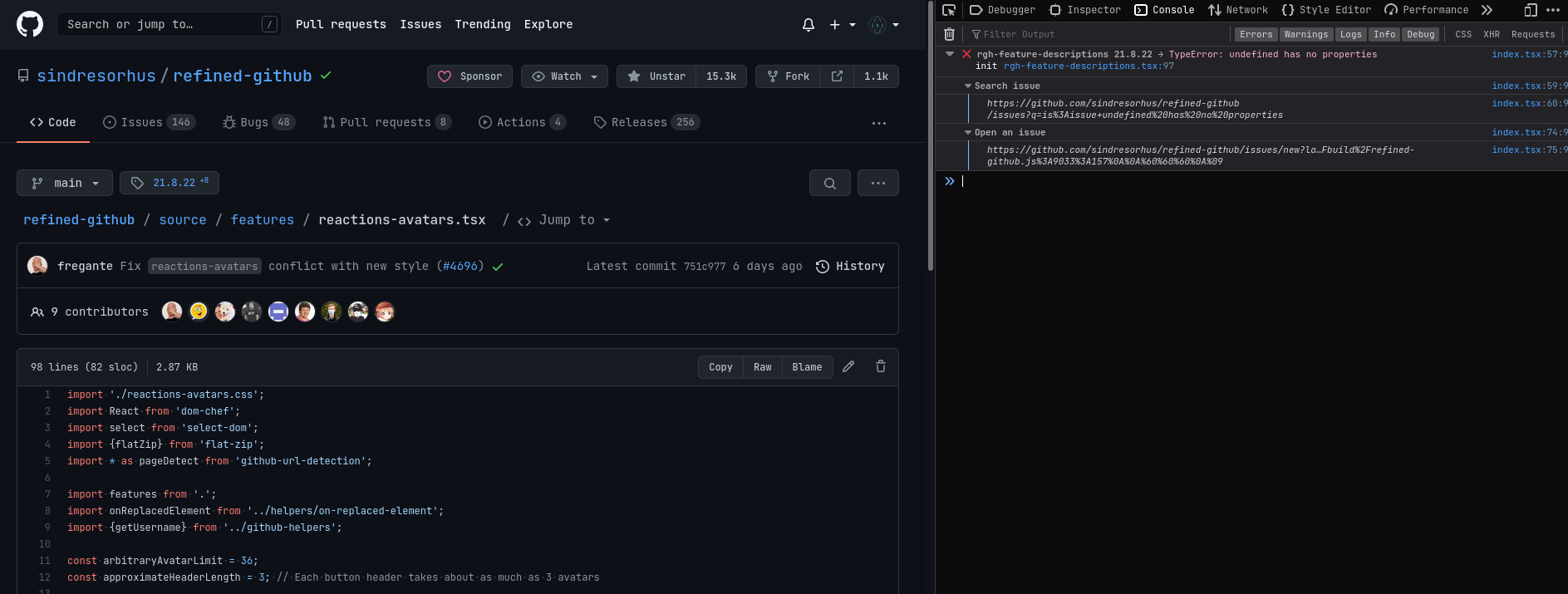
Task: Open the 21.8.22 tag link
Action: pos(170,183)
